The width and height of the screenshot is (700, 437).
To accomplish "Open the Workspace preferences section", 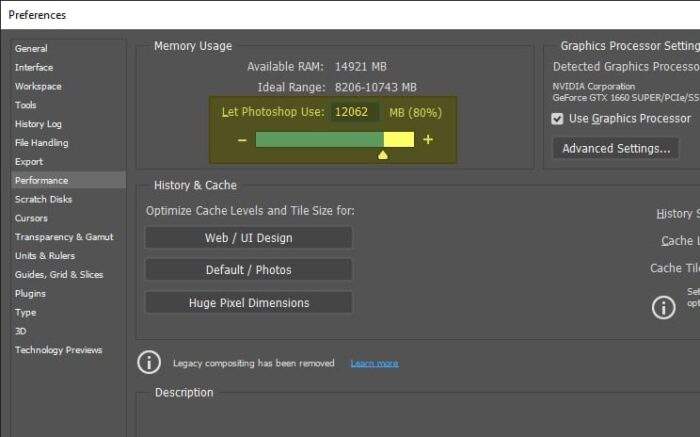I will [x=38, y=86].
